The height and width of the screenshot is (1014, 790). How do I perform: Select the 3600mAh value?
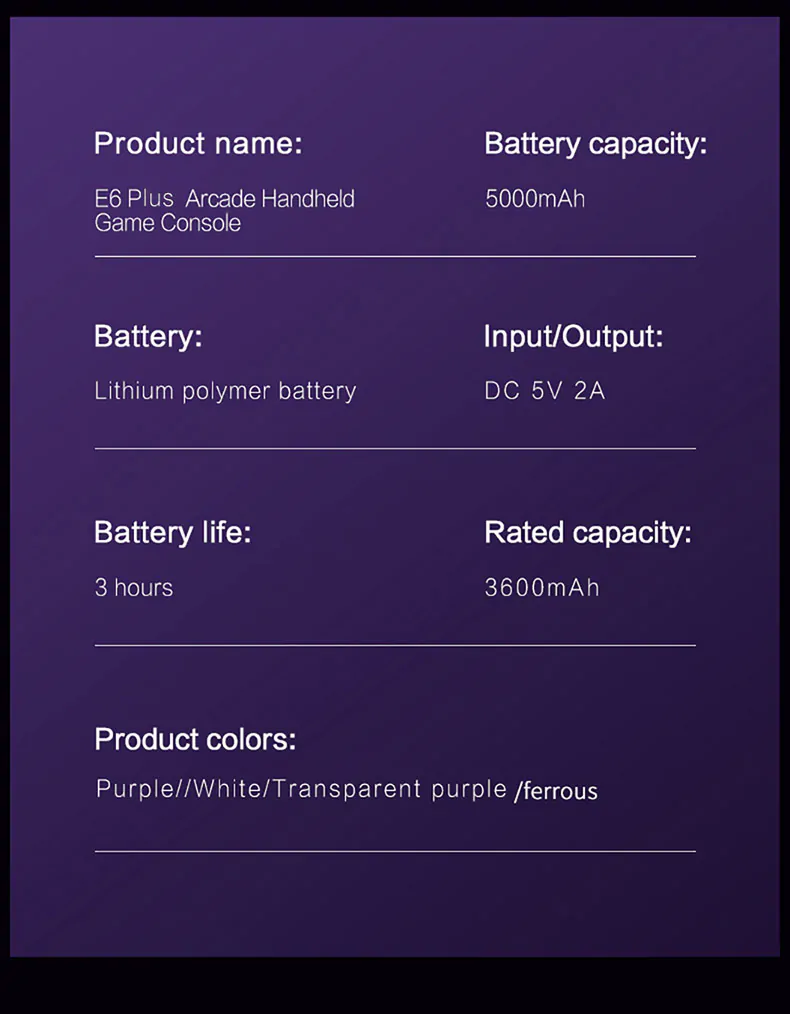coord(542,588)
